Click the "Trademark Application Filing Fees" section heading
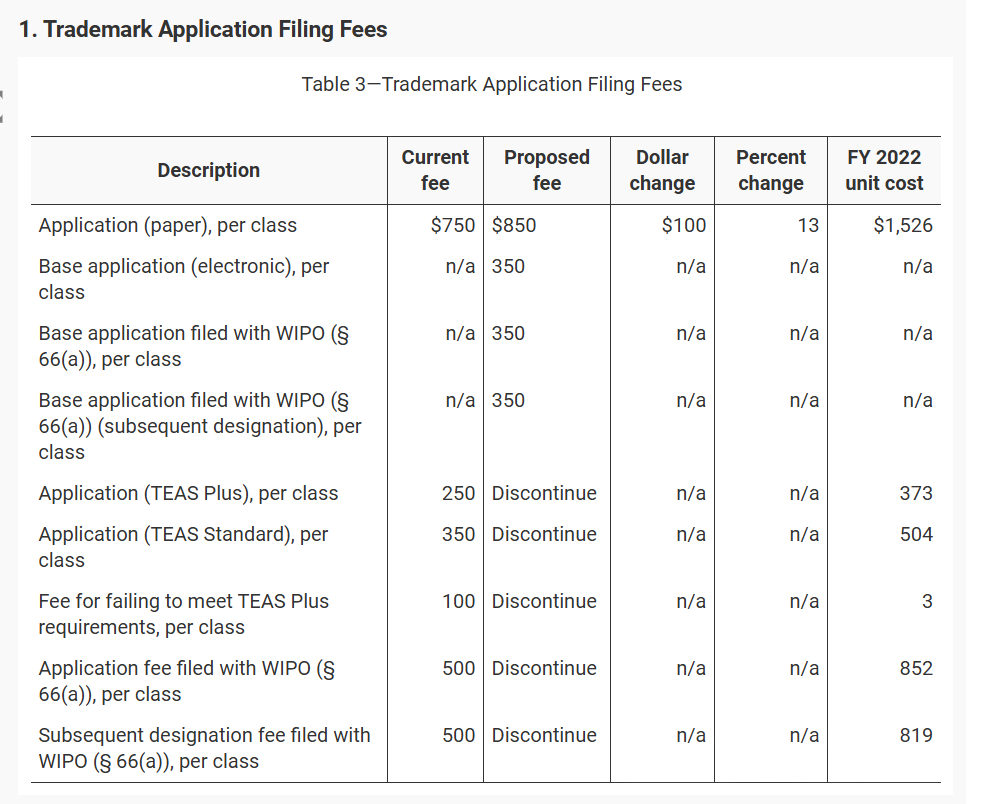 coord(203,30)
